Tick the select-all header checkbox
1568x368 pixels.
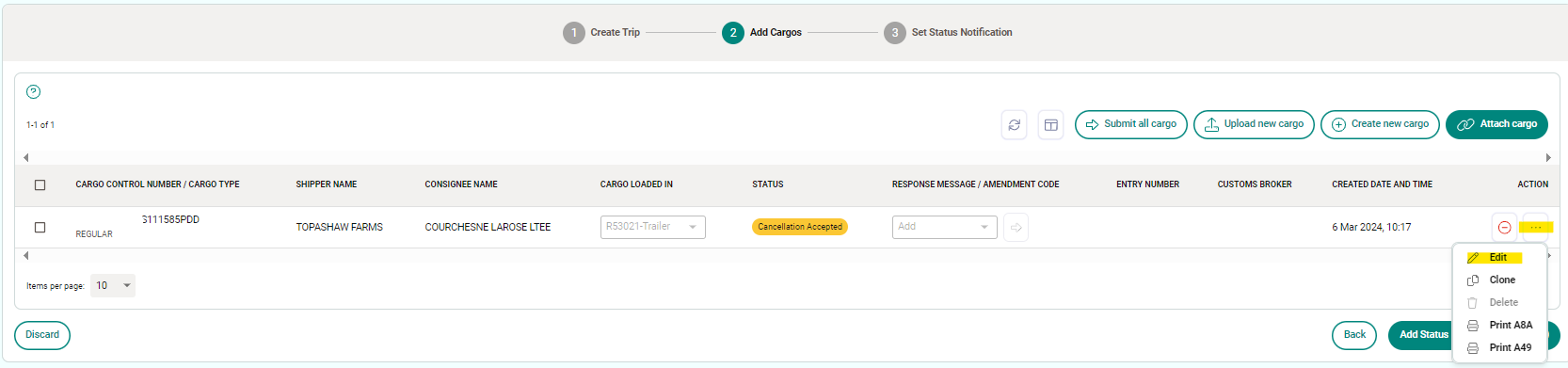pos(40,184)
